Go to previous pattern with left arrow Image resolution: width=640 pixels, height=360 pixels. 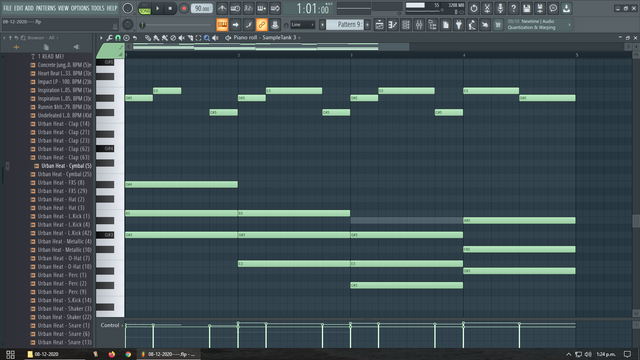coord(322,24)
